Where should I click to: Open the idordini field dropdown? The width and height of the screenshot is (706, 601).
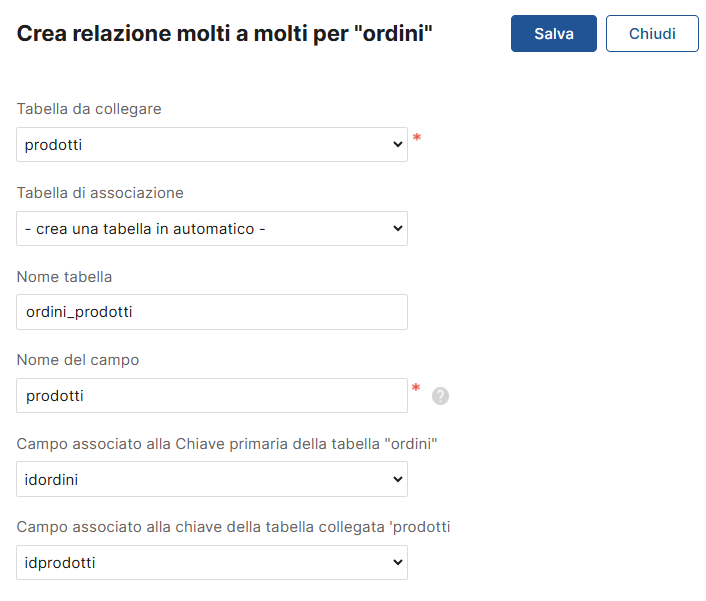[212, 480]
